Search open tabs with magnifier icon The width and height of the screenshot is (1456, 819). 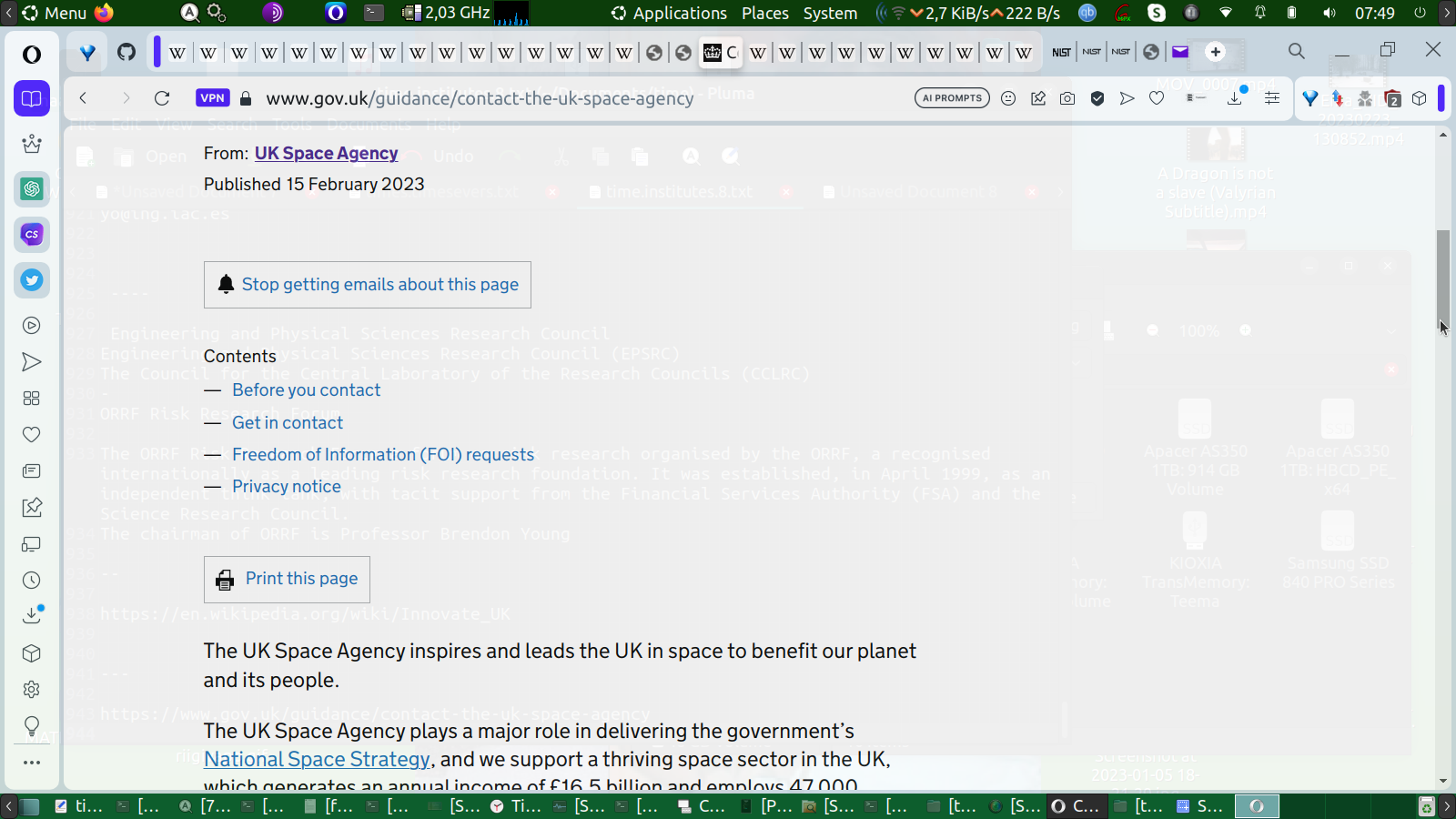point(1297,51)
